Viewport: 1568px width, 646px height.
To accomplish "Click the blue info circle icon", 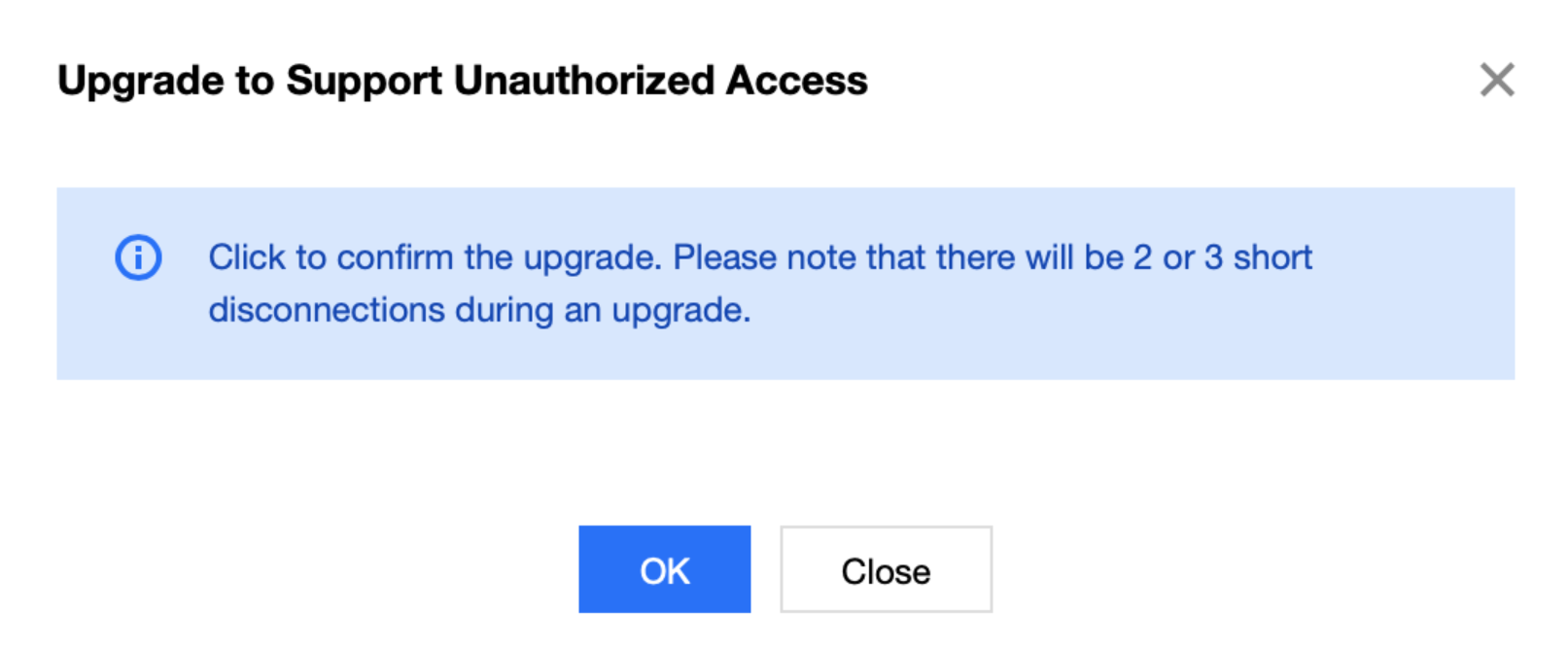I will (138, 258).
